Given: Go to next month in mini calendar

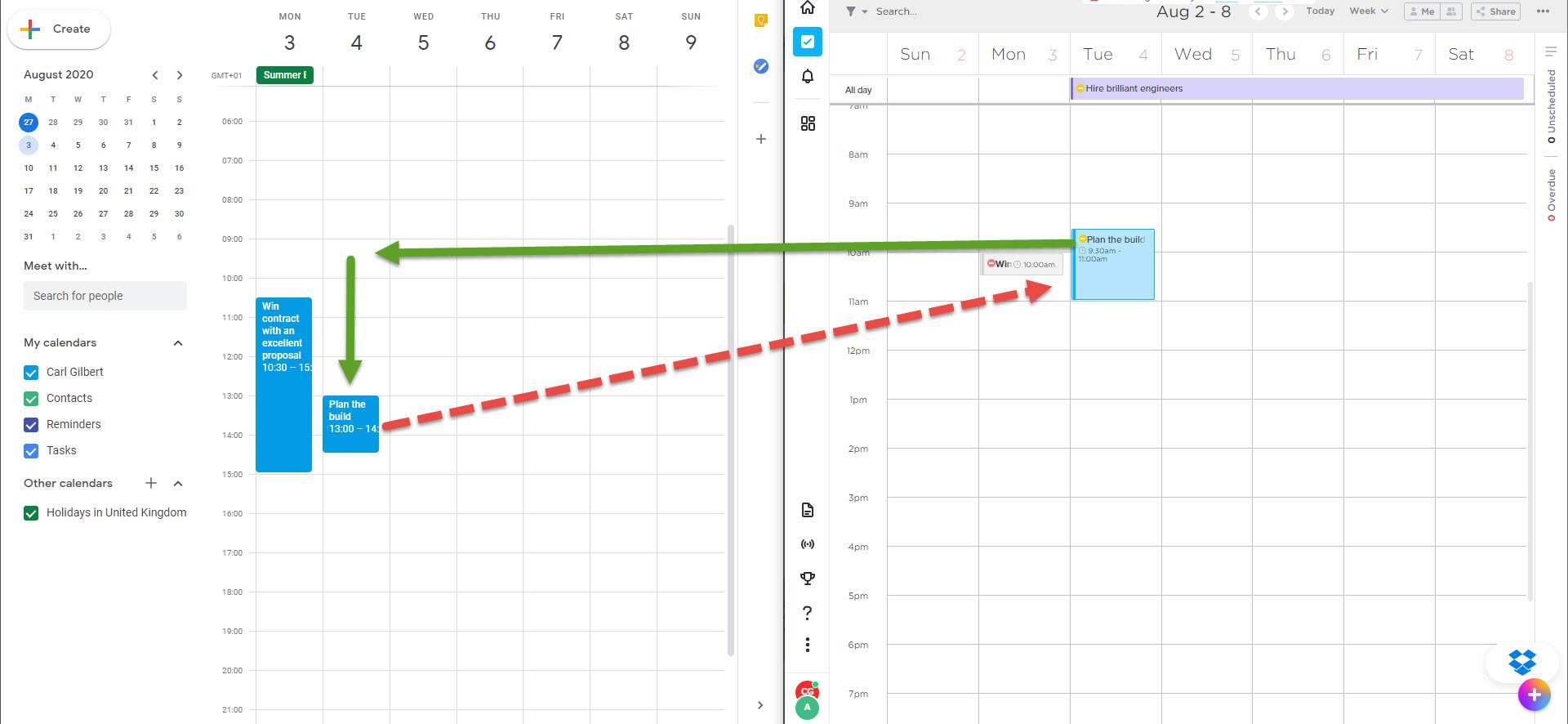Looking at the screenshot, I should [180, 75].
